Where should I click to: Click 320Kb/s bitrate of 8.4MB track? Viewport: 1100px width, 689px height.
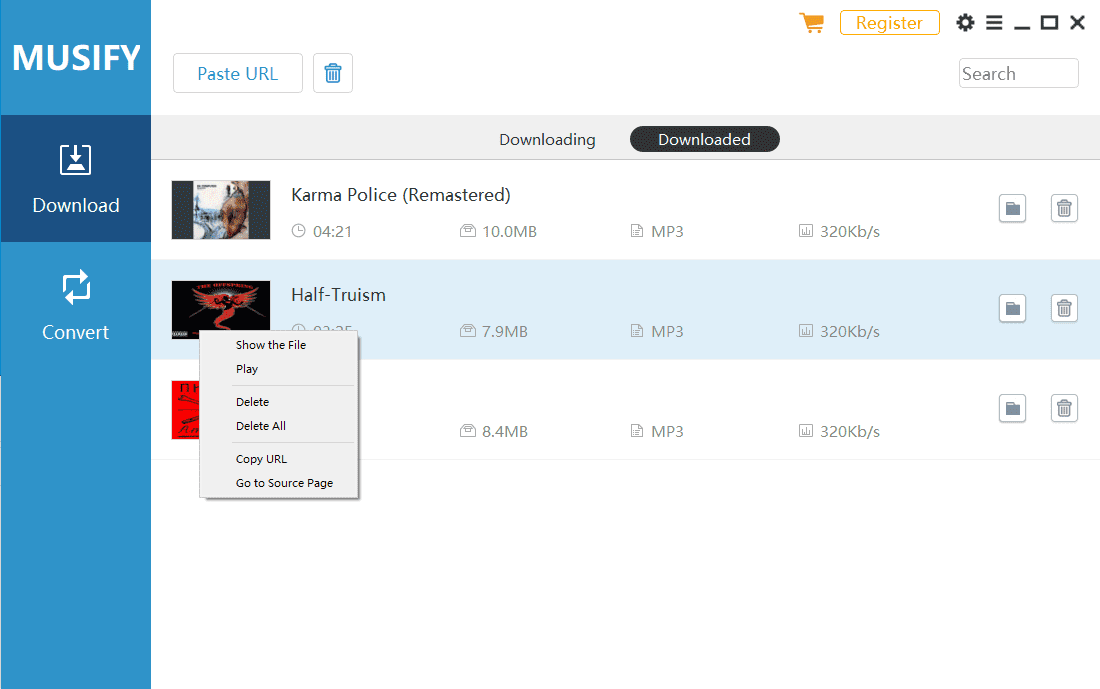(x=850, y=432)
